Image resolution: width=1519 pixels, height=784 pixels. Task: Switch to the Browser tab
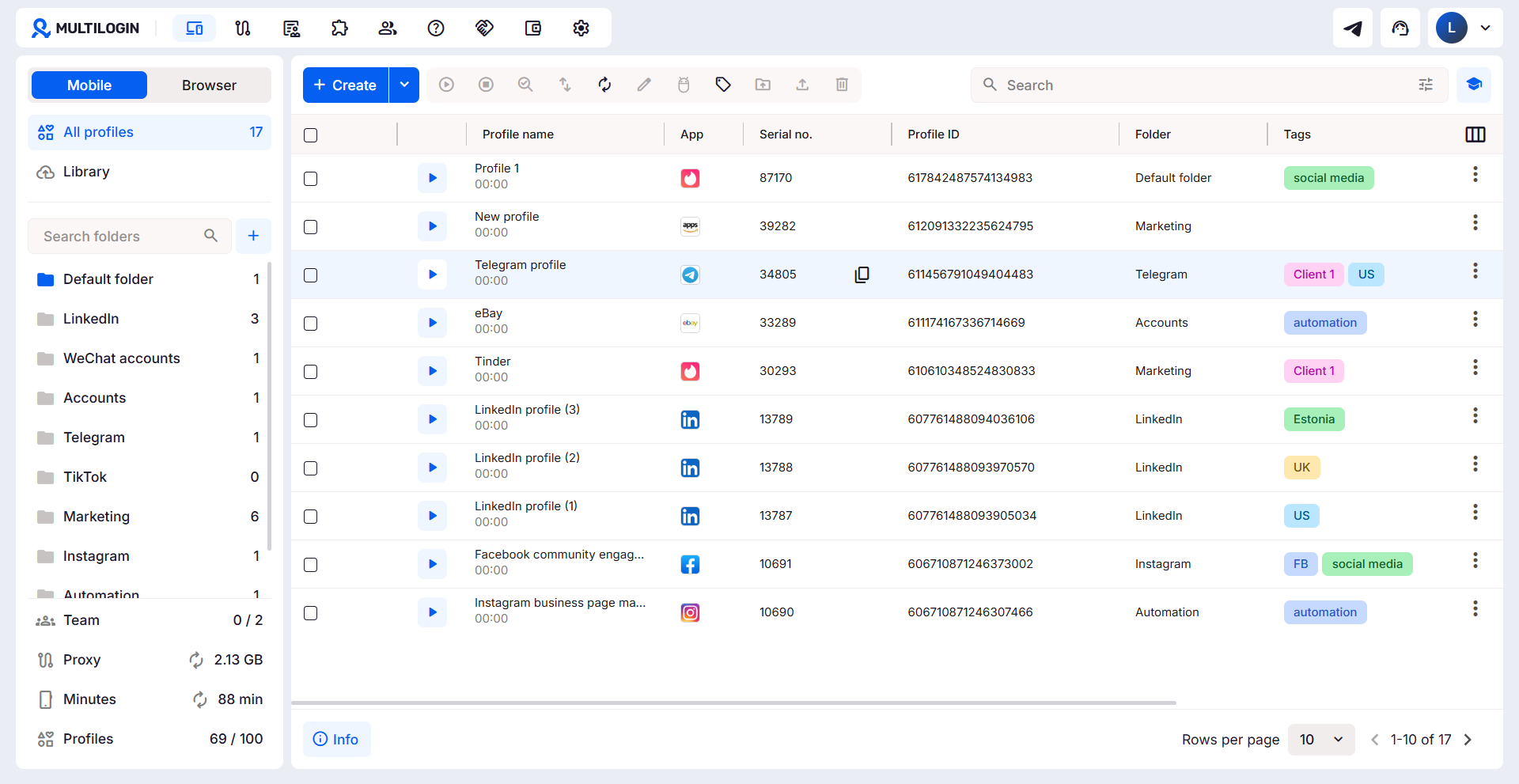[209, 85]
